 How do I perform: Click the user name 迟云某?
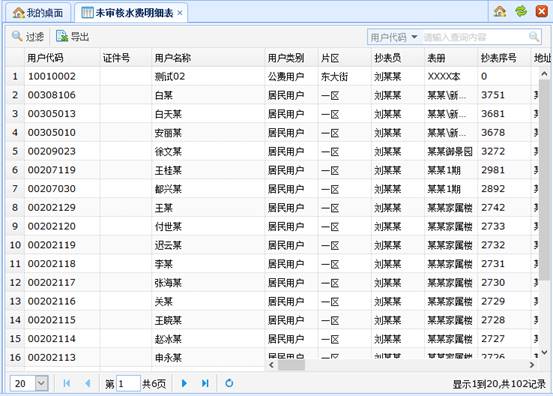[168, 245]
